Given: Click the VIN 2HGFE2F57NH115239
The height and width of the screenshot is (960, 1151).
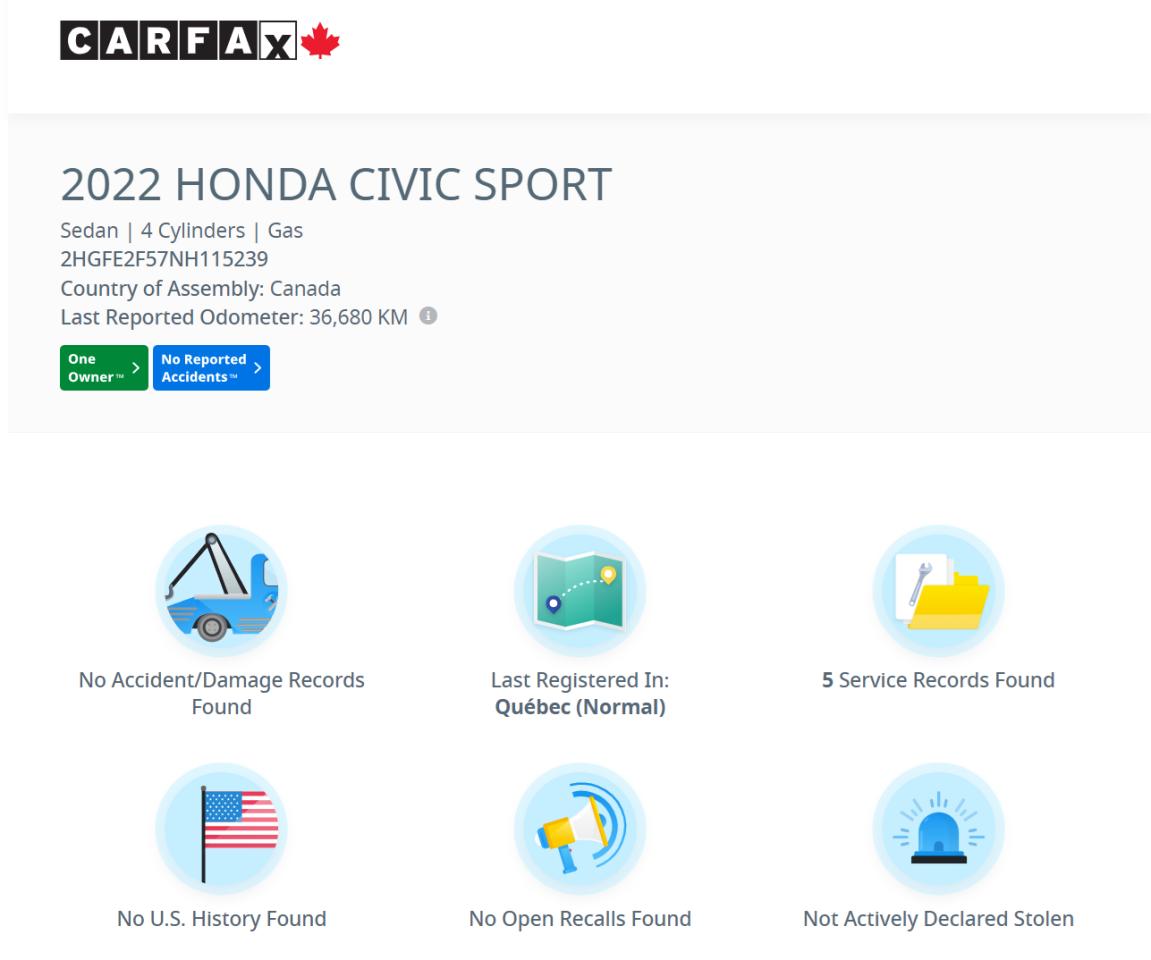Looking at the screenshot, I should pyautogui.click(x=164, y=259).
